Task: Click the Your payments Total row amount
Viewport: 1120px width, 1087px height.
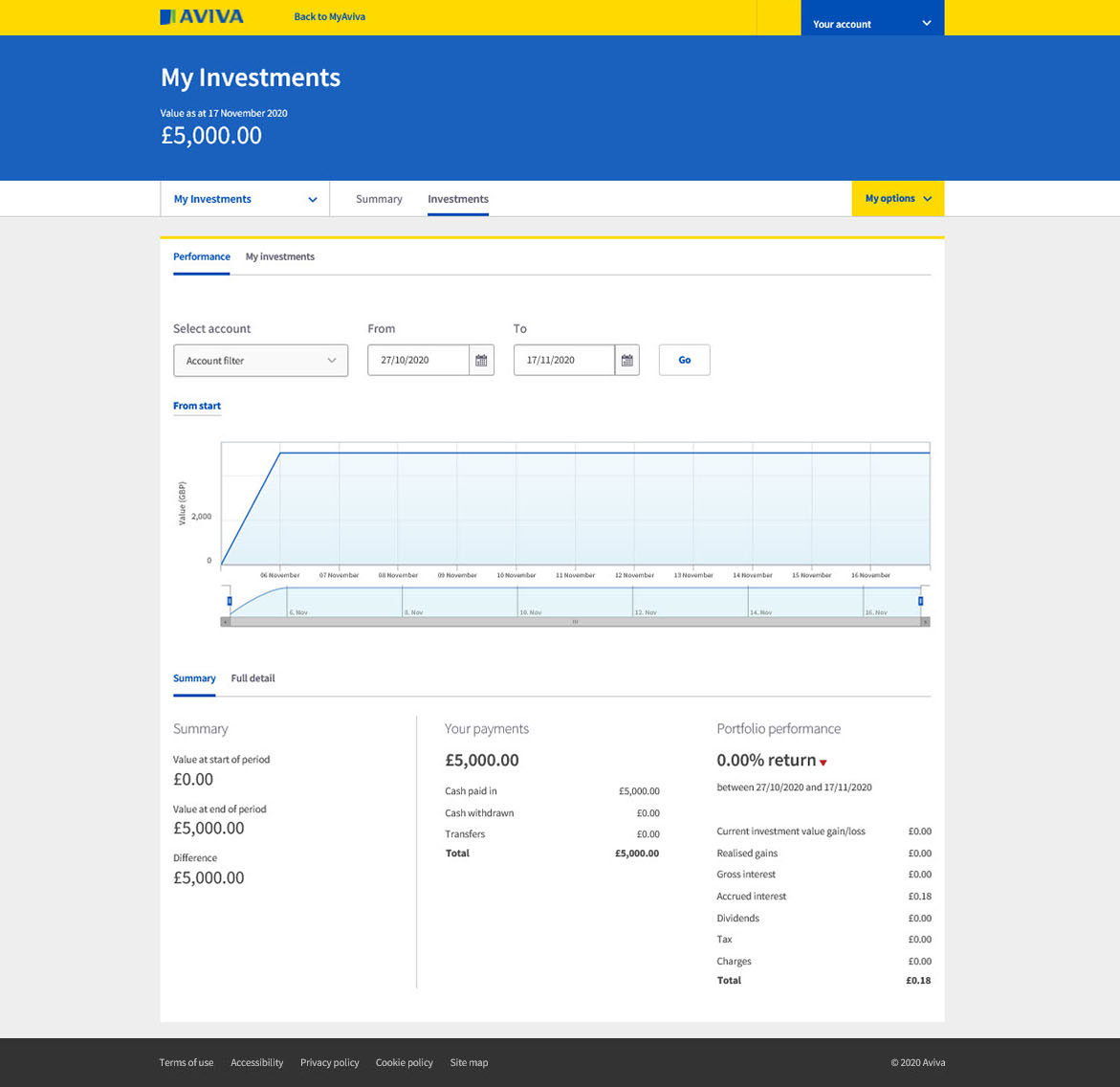Action: (637, 854)
